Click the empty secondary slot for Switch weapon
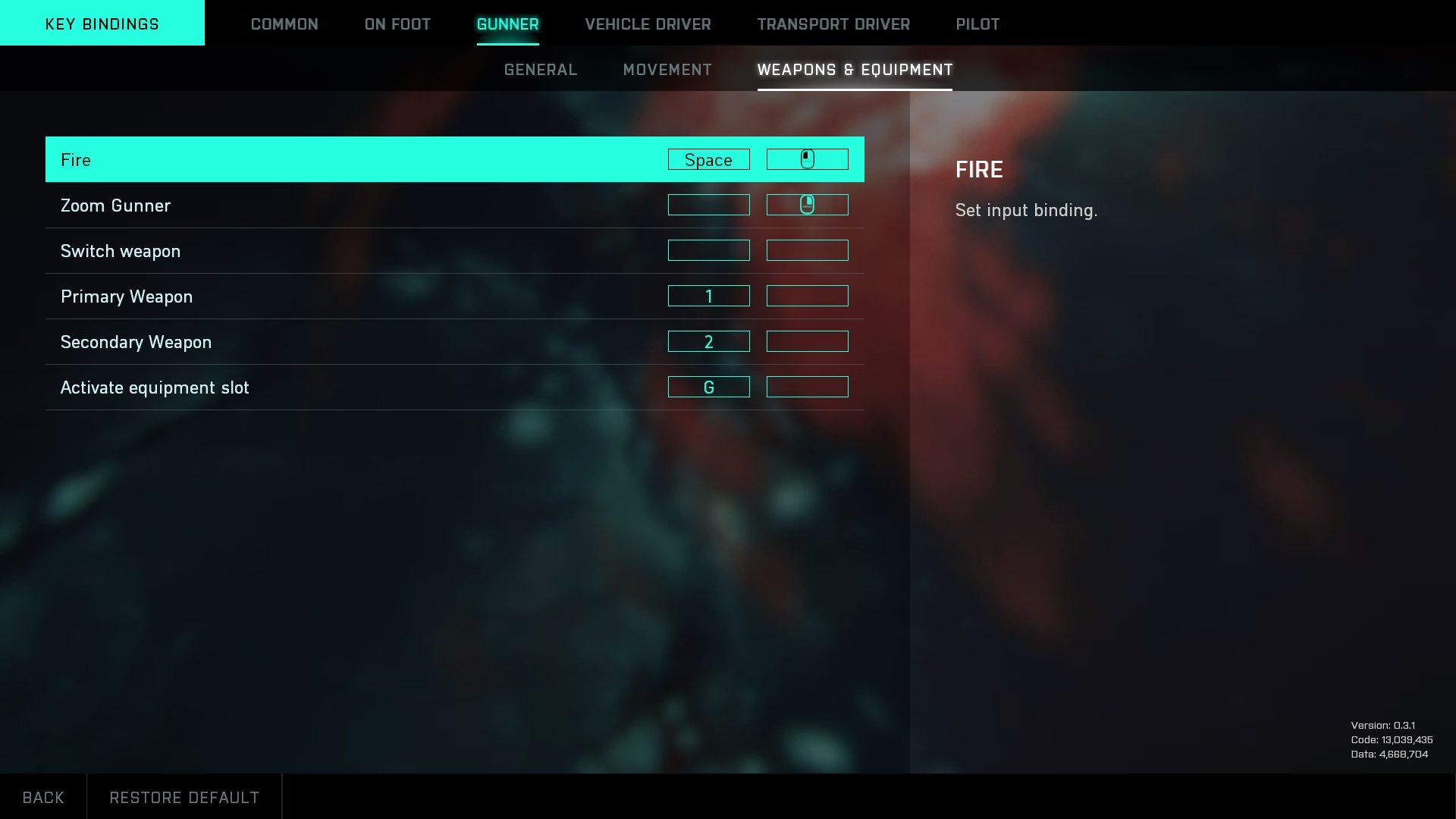 point(808,250)
